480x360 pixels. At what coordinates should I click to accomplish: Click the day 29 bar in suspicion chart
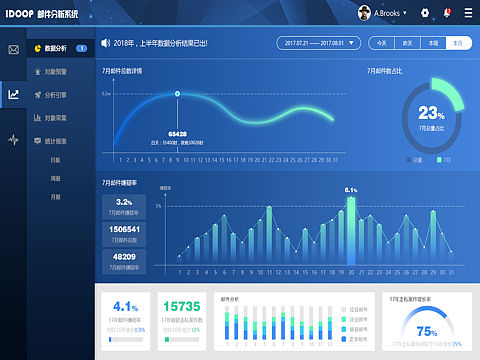(x=433, y=238)
